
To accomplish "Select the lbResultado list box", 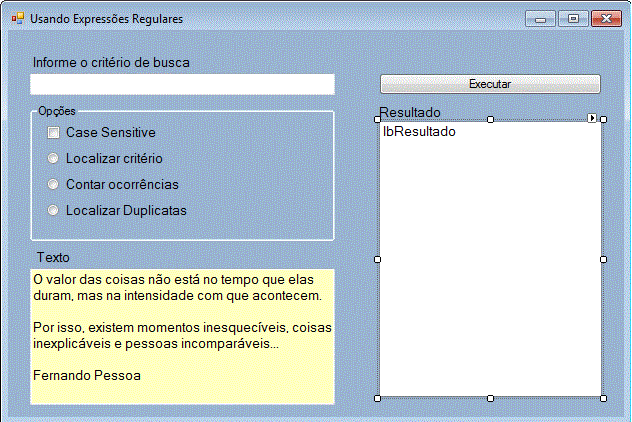I will [490, 259].
